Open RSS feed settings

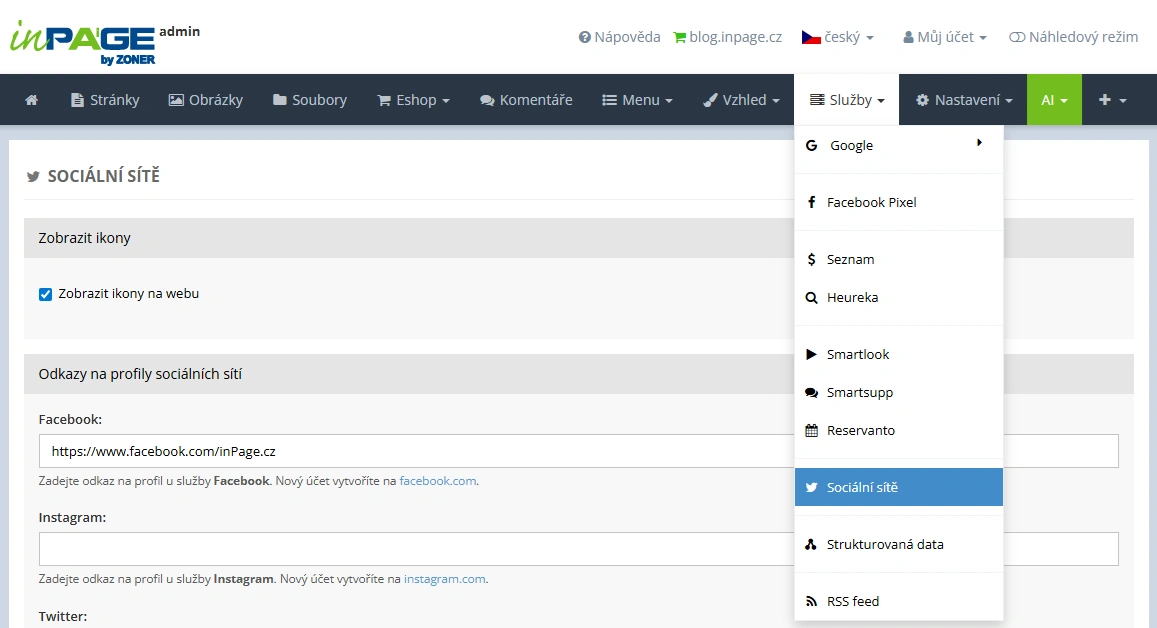coord(852,601)
